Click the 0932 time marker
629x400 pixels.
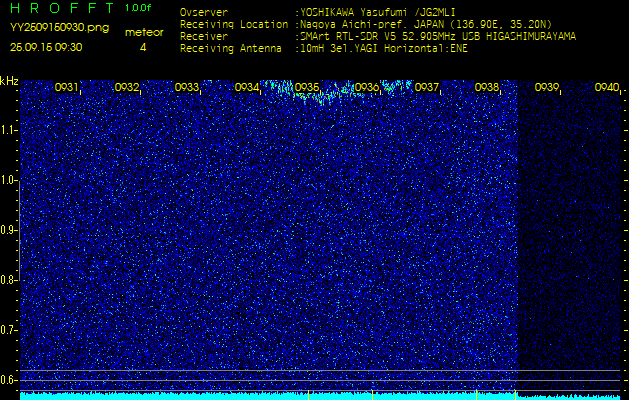[126, 87]
